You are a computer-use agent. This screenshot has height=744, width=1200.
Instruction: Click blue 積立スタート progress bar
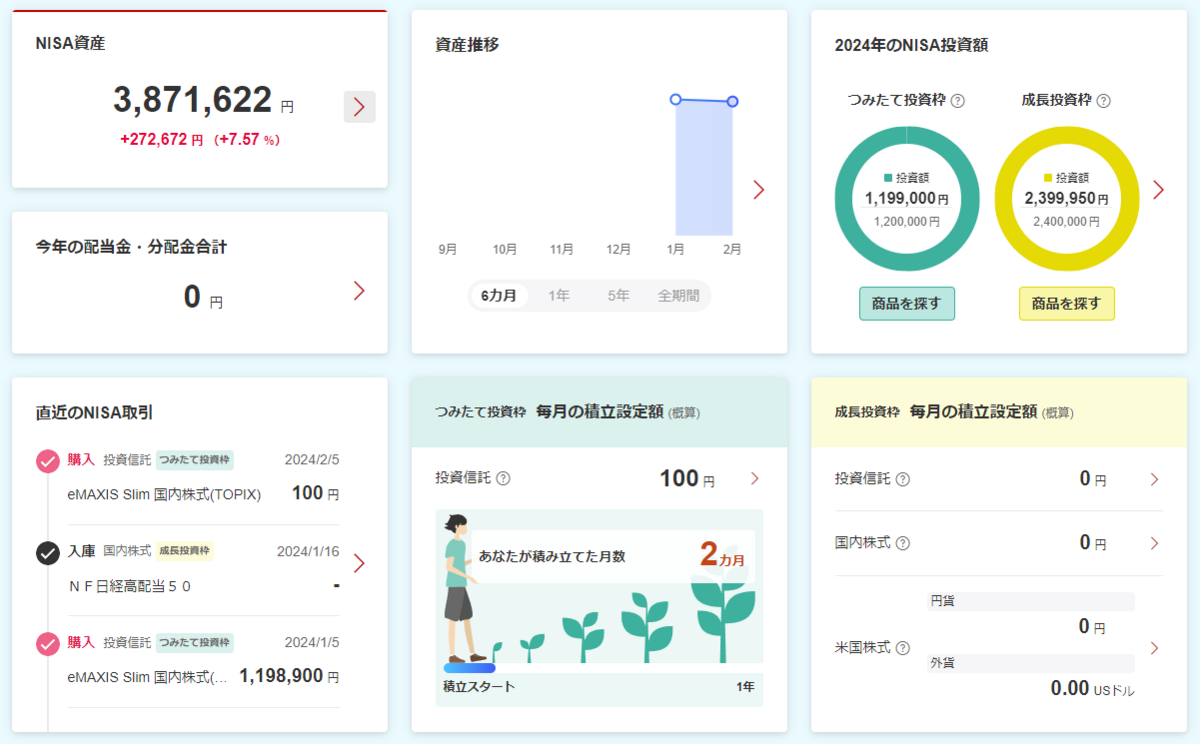click(469, 668)
